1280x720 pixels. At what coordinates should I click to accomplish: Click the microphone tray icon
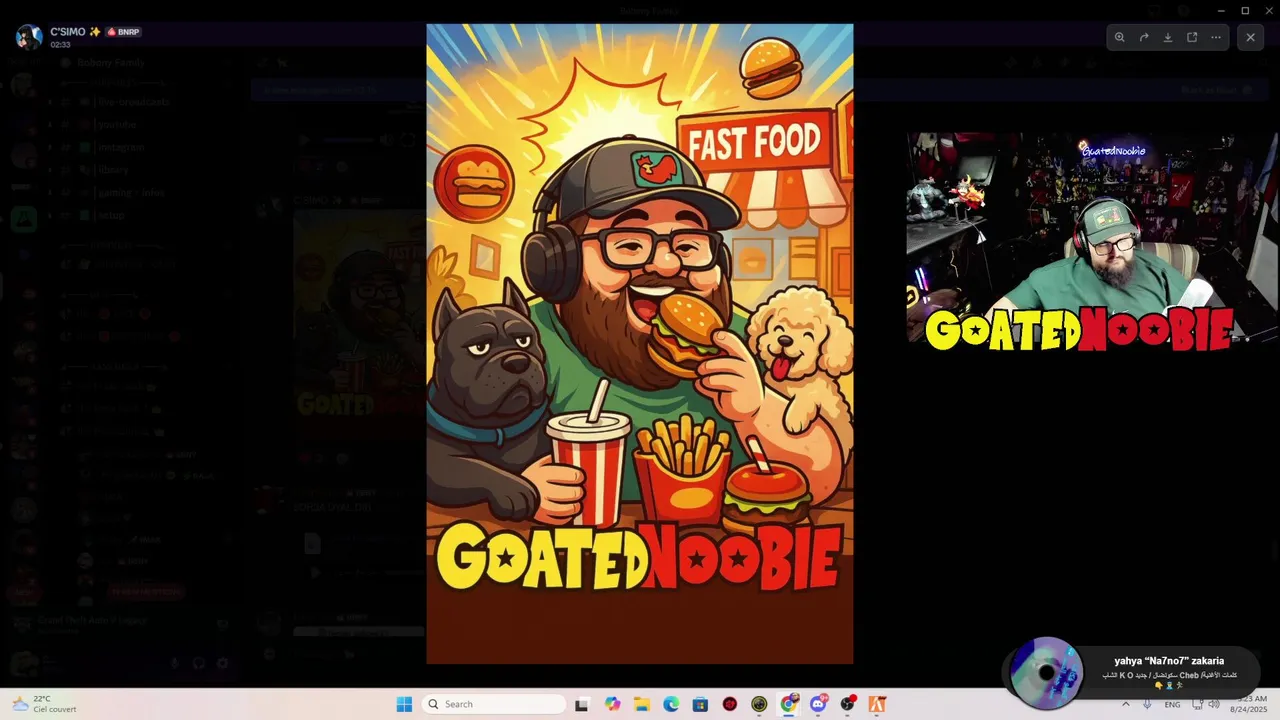pos(1147,704)
